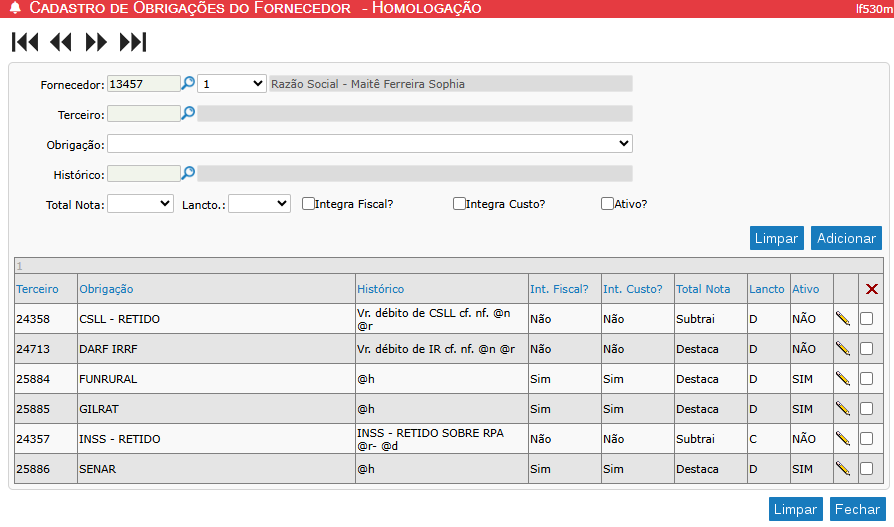Go to previous record with rewind icon
Viewport: 894px width, 527px height.
click(x=61, y=42)
